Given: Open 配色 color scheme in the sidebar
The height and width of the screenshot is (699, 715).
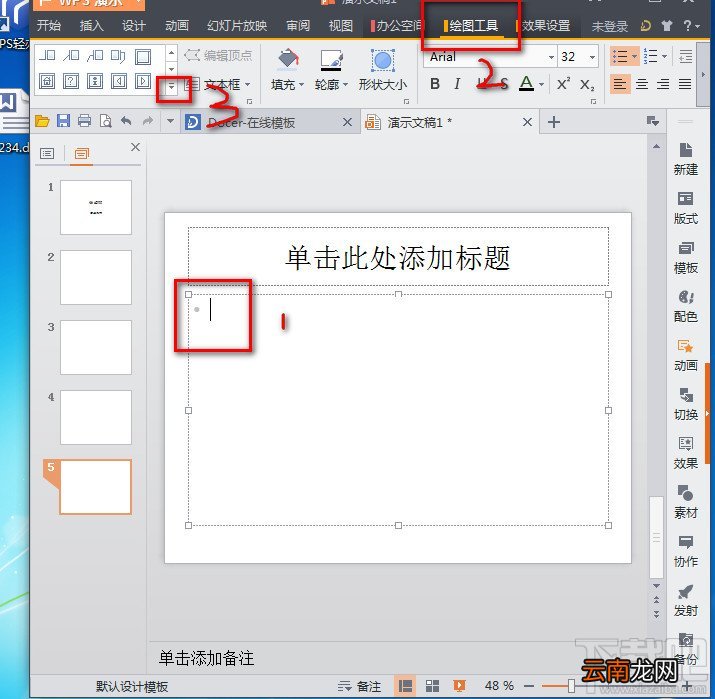Looking at the screenshot, I should [686, 306].
